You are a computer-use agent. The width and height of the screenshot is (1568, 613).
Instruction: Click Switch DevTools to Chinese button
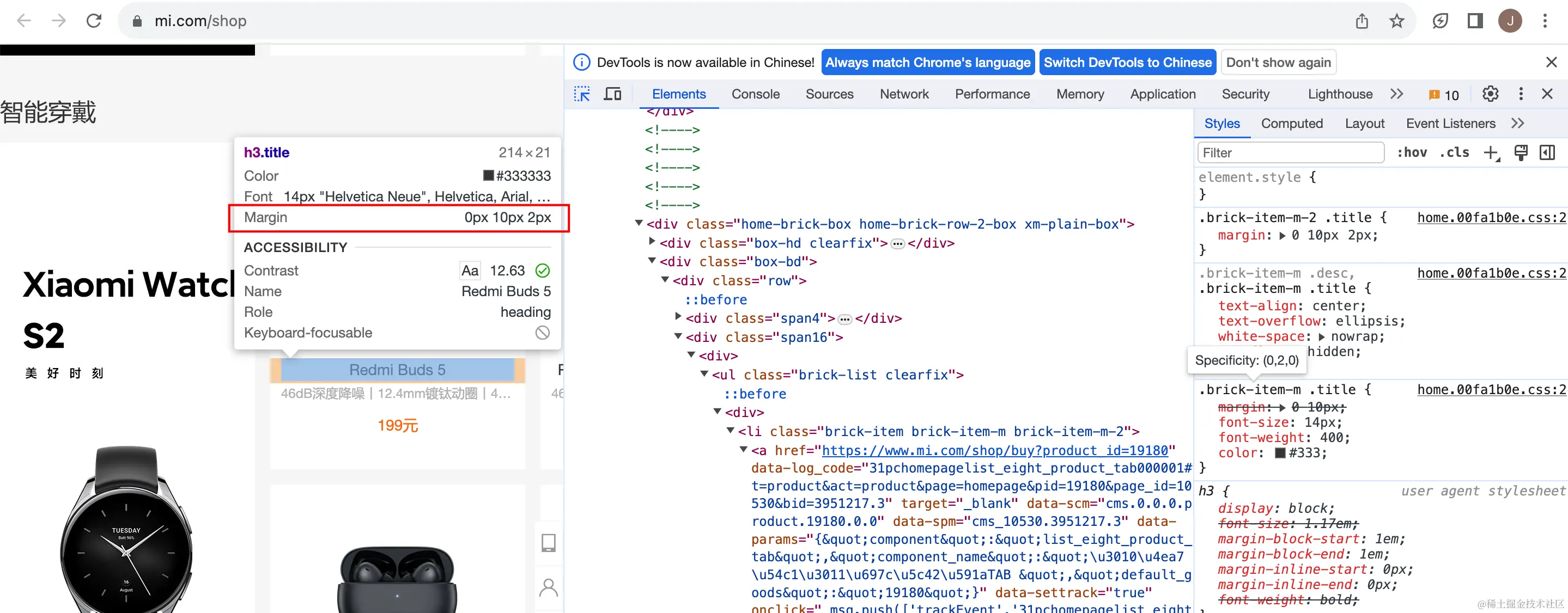point(1127,63)
